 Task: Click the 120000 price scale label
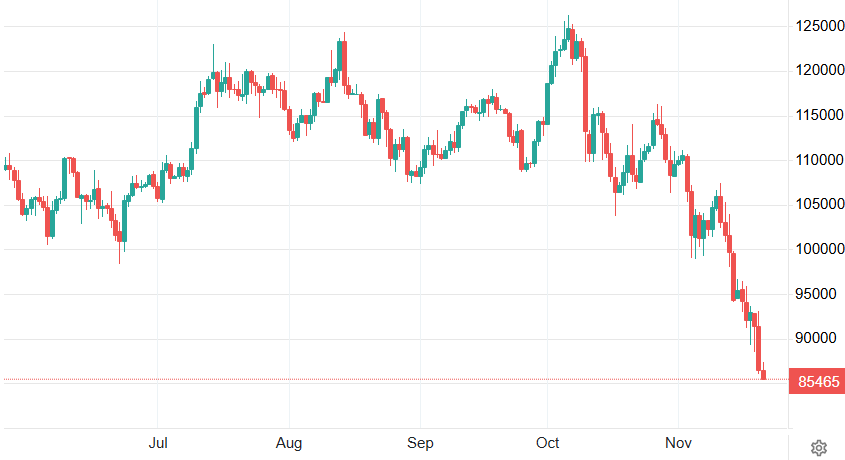(x=816, y=71)
